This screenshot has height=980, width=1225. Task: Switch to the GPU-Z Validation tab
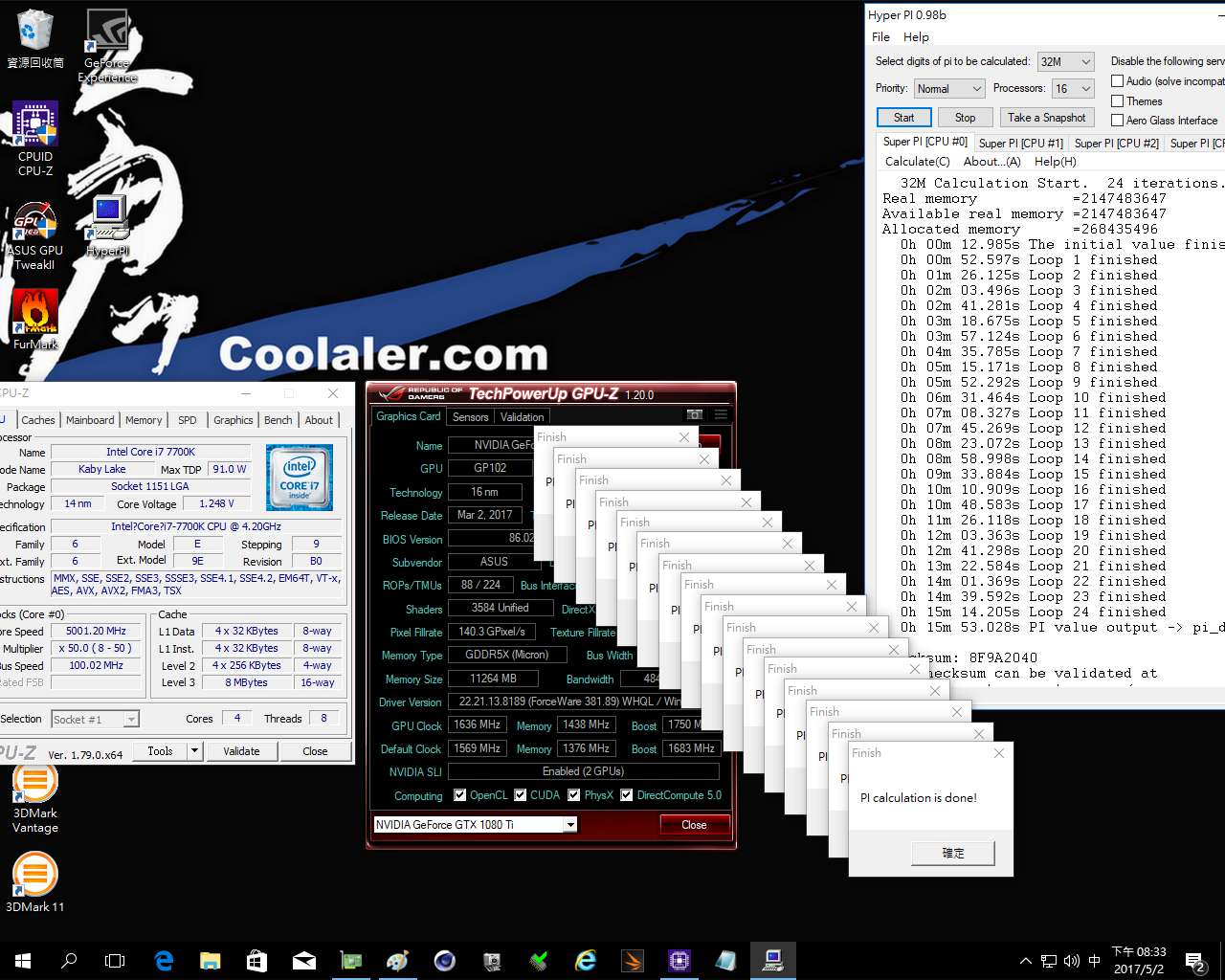[x=522, y=416]
